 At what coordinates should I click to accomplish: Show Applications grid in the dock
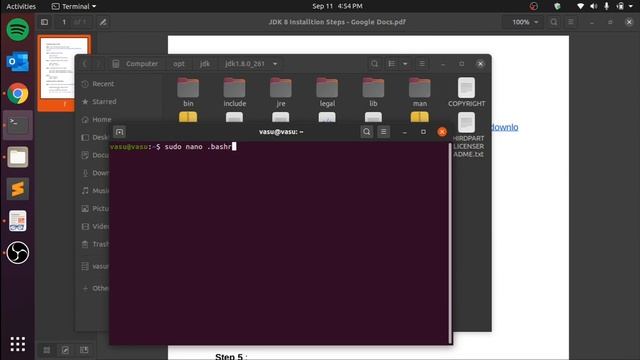click(x=18, y=344)
